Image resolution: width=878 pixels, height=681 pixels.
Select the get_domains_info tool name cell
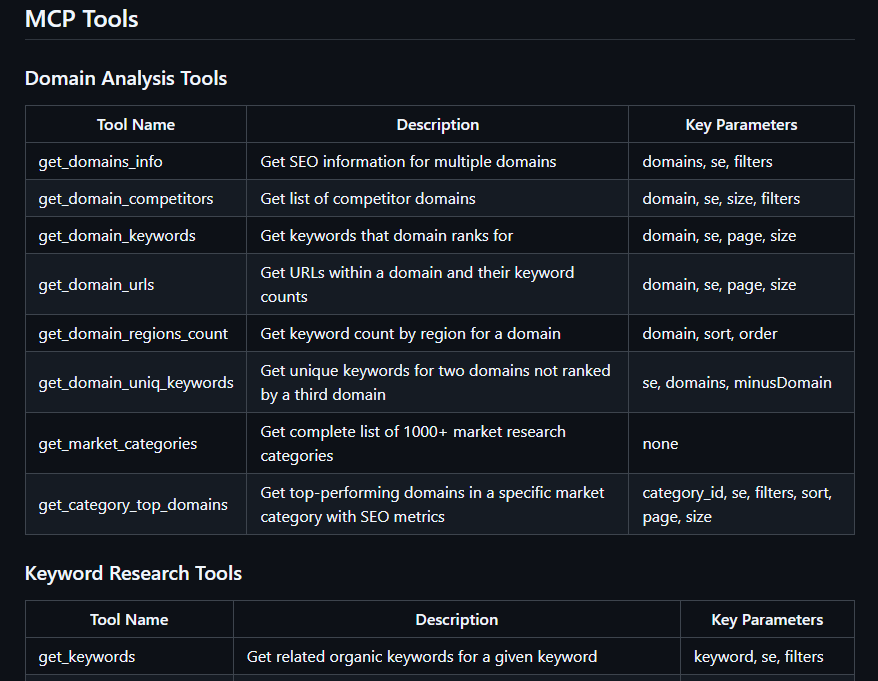pos(136,161)
